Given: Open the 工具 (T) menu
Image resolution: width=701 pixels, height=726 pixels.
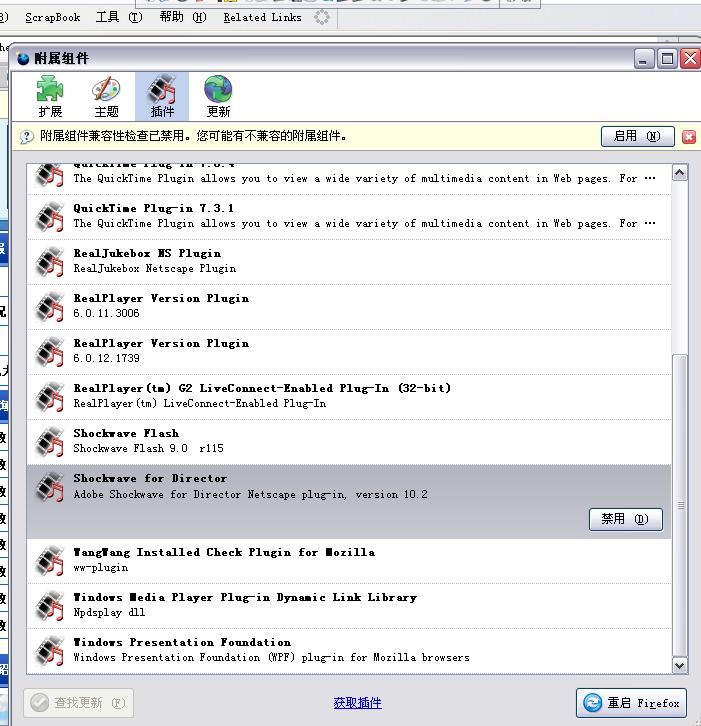Looking at the screenshot, I should tap(119, 18).
